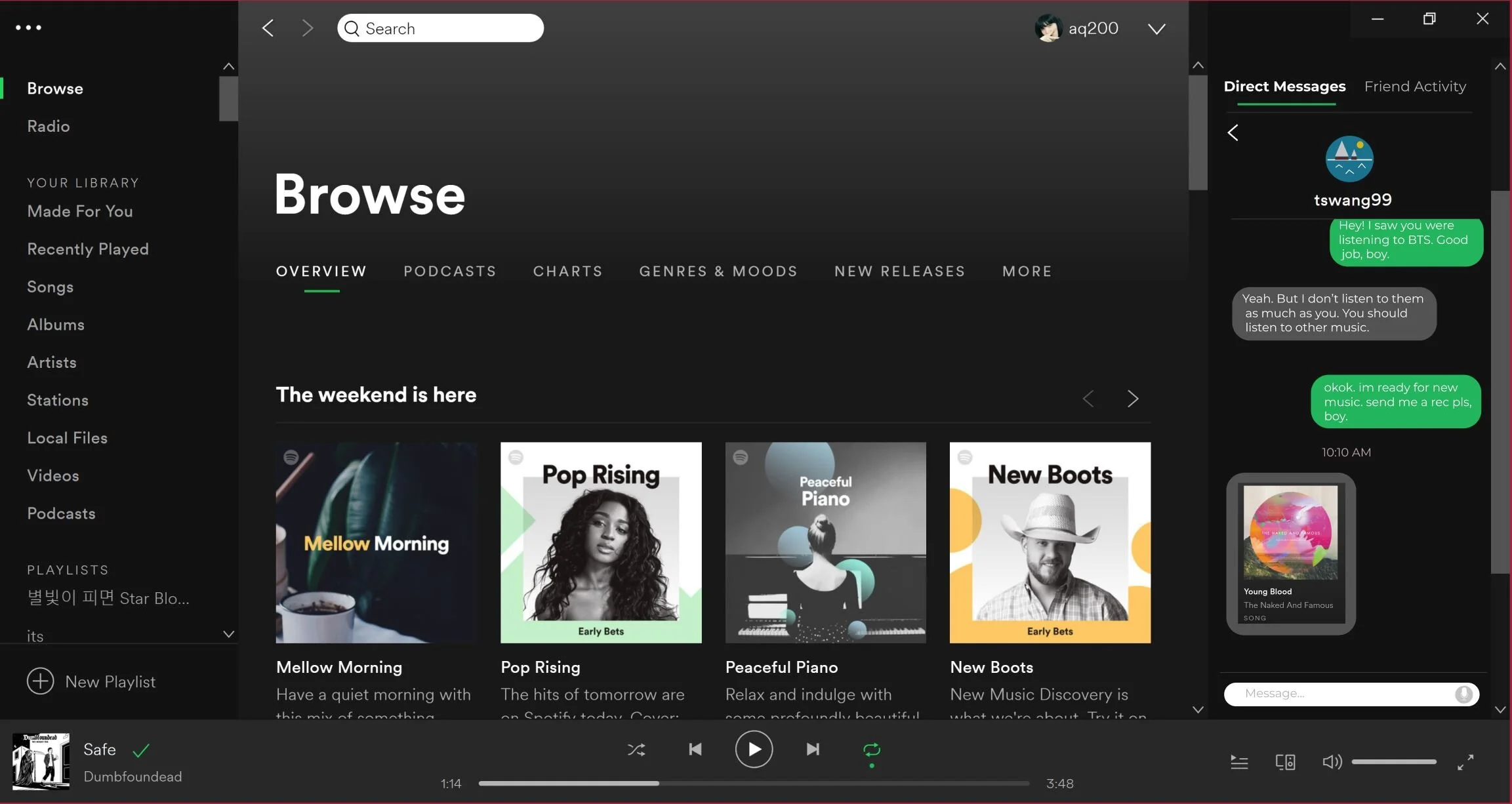Click the queue icon in the player bar
The image size is (1512, 804).
click(1238, 762)
